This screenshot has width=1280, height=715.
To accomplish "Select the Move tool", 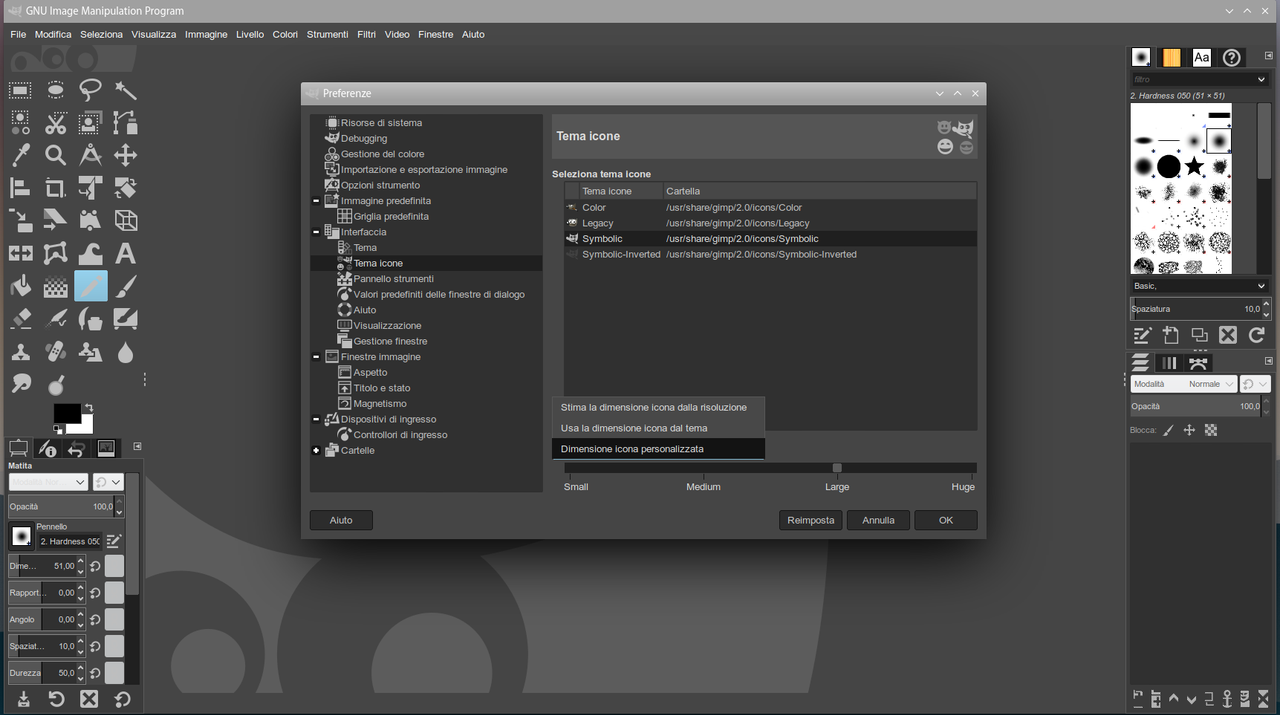I will coord(125,155).
